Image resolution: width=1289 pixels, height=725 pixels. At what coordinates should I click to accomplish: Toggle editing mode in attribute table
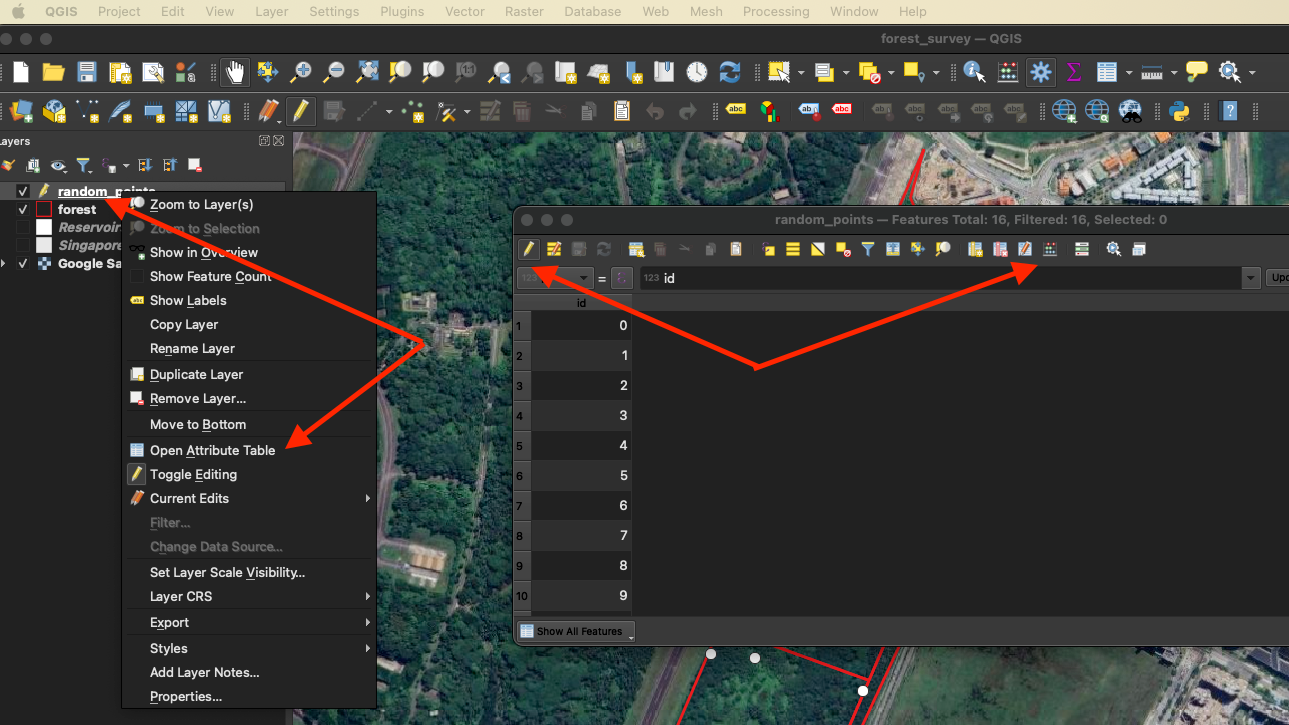(x=529, y=249)
